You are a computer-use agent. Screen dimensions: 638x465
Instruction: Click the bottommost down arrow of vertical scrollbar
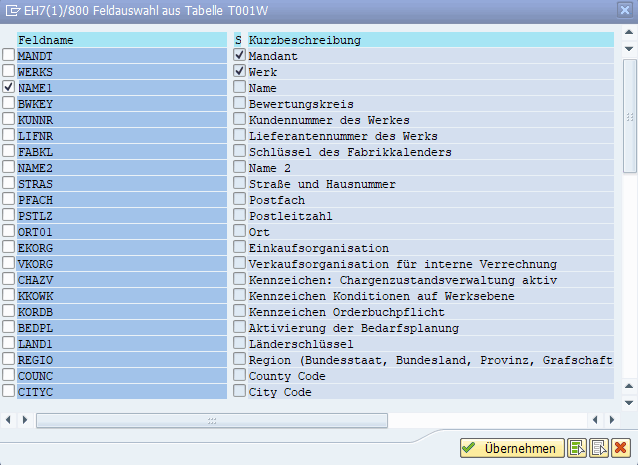(629, 403)
